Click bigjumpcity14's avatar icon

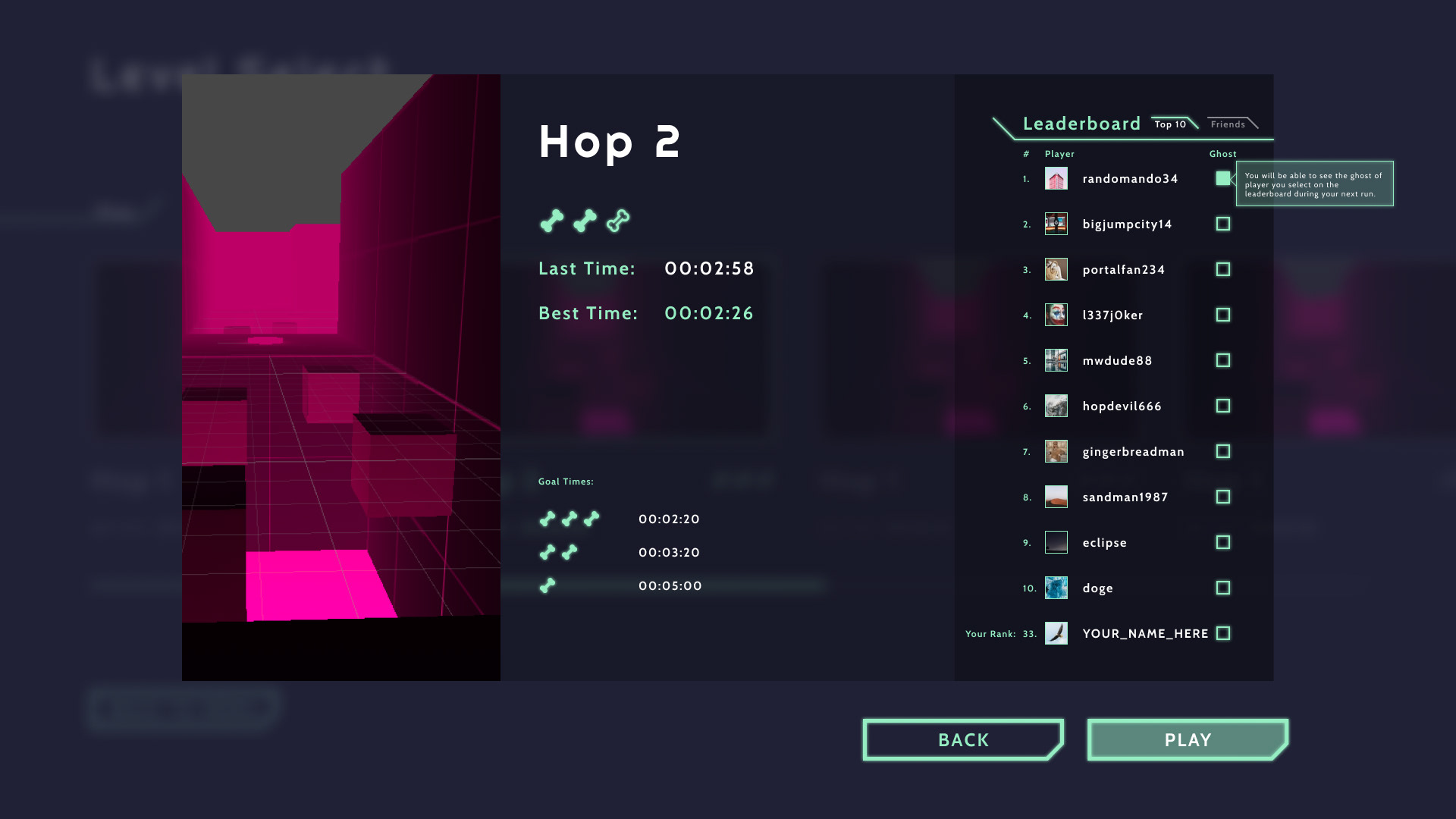[1056, 224]
